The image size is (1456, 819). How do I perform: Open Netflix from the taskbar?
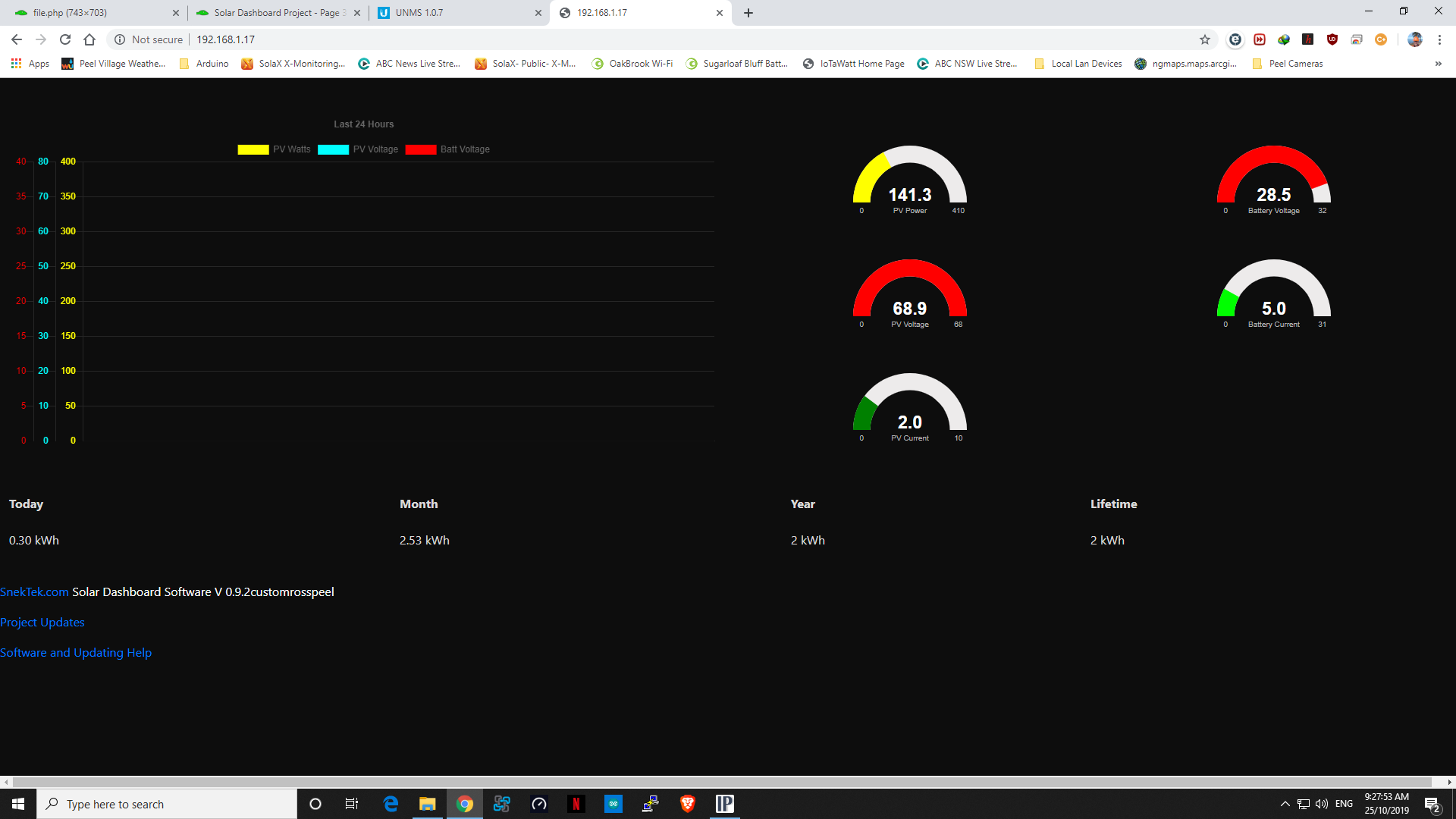tap(576, 804)
